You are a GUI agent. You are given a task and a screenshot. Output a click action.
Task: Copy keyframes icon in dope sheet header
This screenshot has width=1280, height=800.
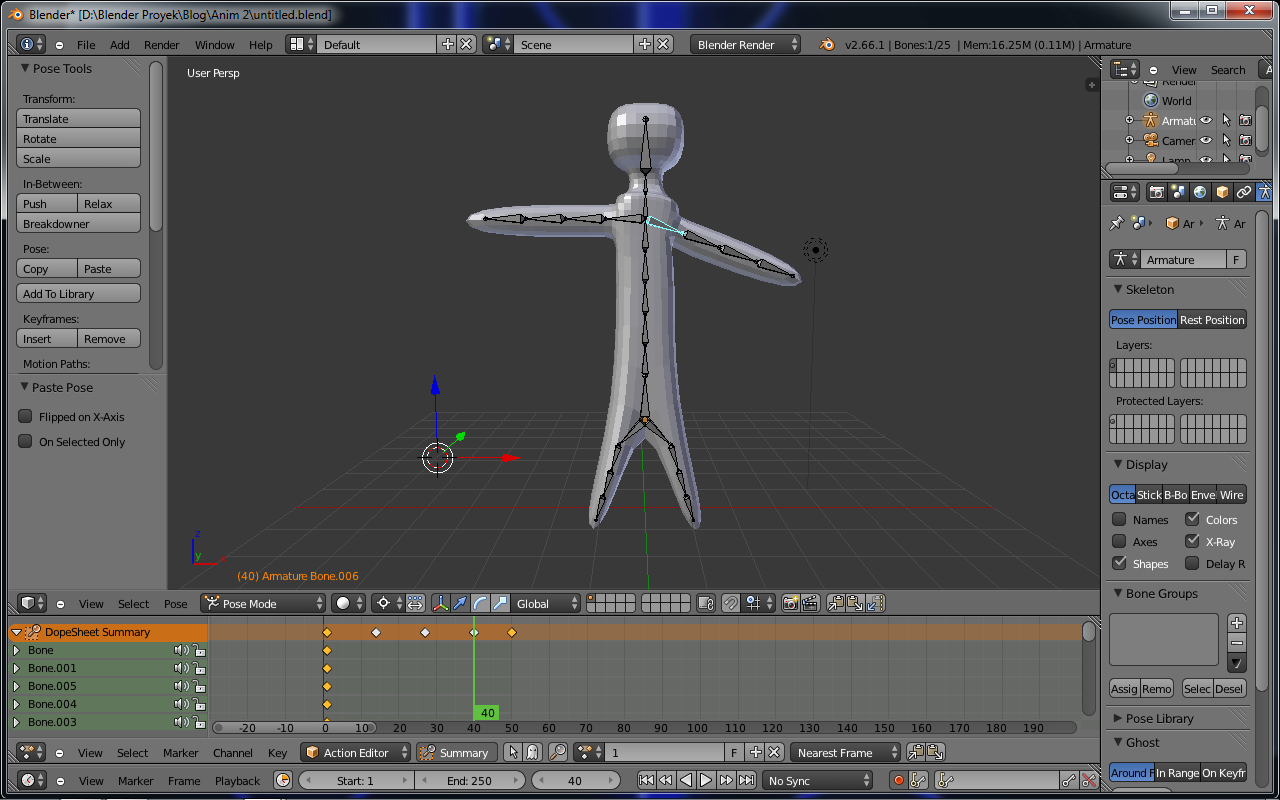[x=915, y=752]
